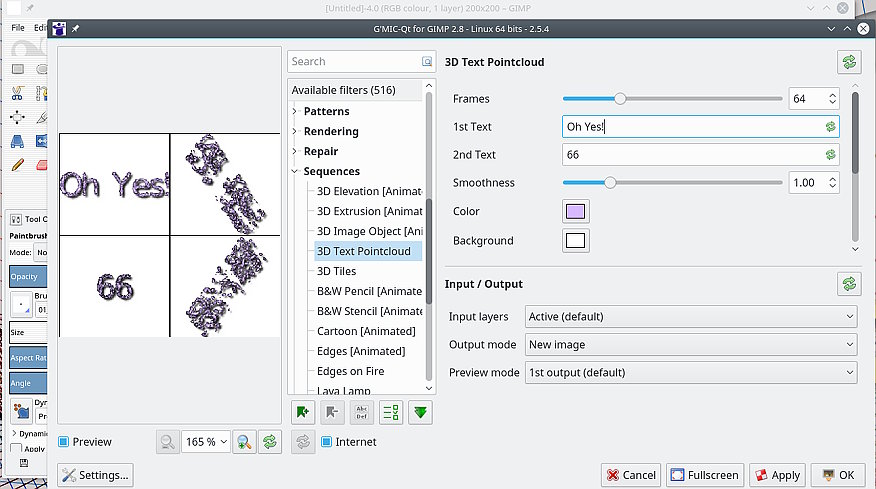
Task: Select Rectangle Select tool in GIMP toolbox
Action: (x=17, y=69)
